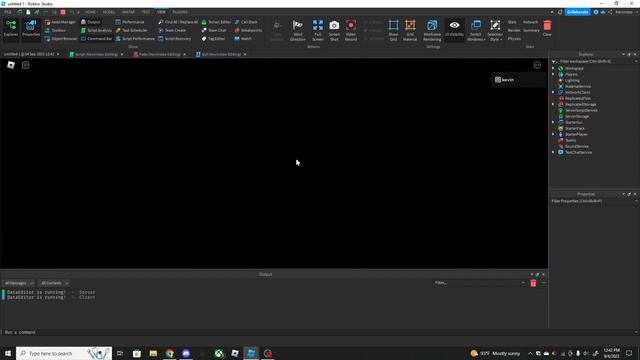
Task: Show the Network stats
Action: click(530, 22)
